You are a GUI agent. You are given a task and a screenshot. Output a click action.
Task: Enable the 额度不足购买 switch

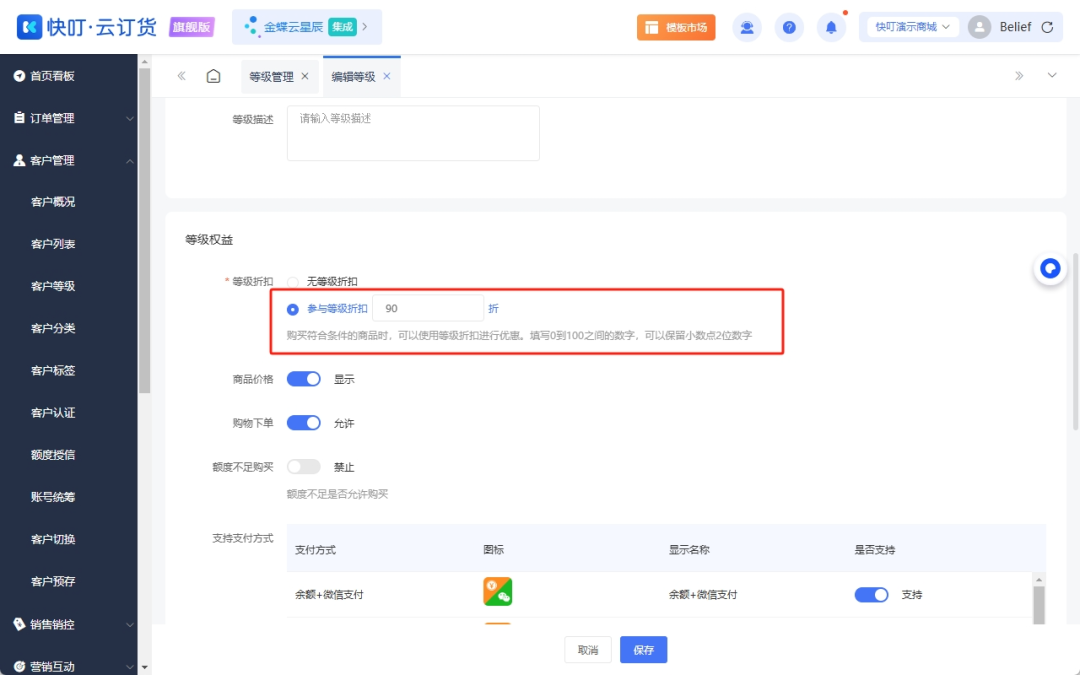[303, 466]
